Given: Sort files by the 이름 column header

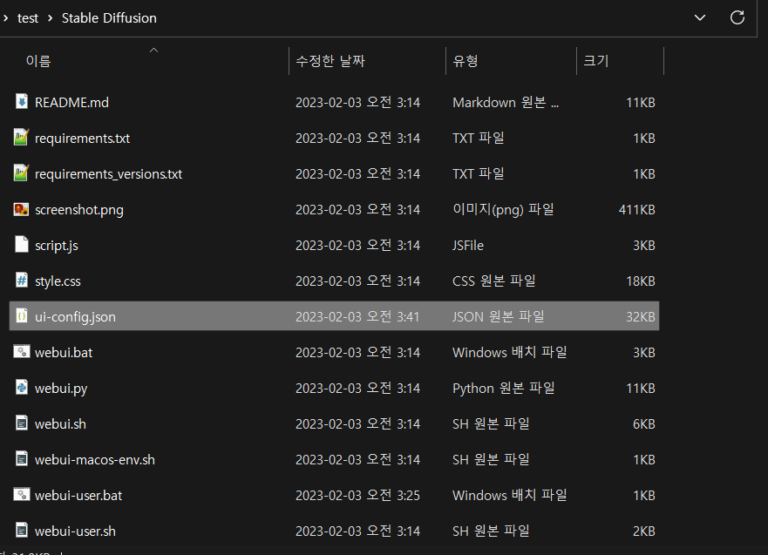Looking at the screenshot, I should [x=38, y=61].
